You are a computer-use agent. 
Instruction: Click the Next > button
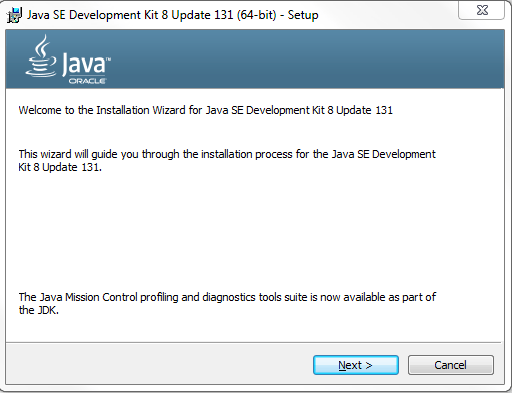[356, 365]
